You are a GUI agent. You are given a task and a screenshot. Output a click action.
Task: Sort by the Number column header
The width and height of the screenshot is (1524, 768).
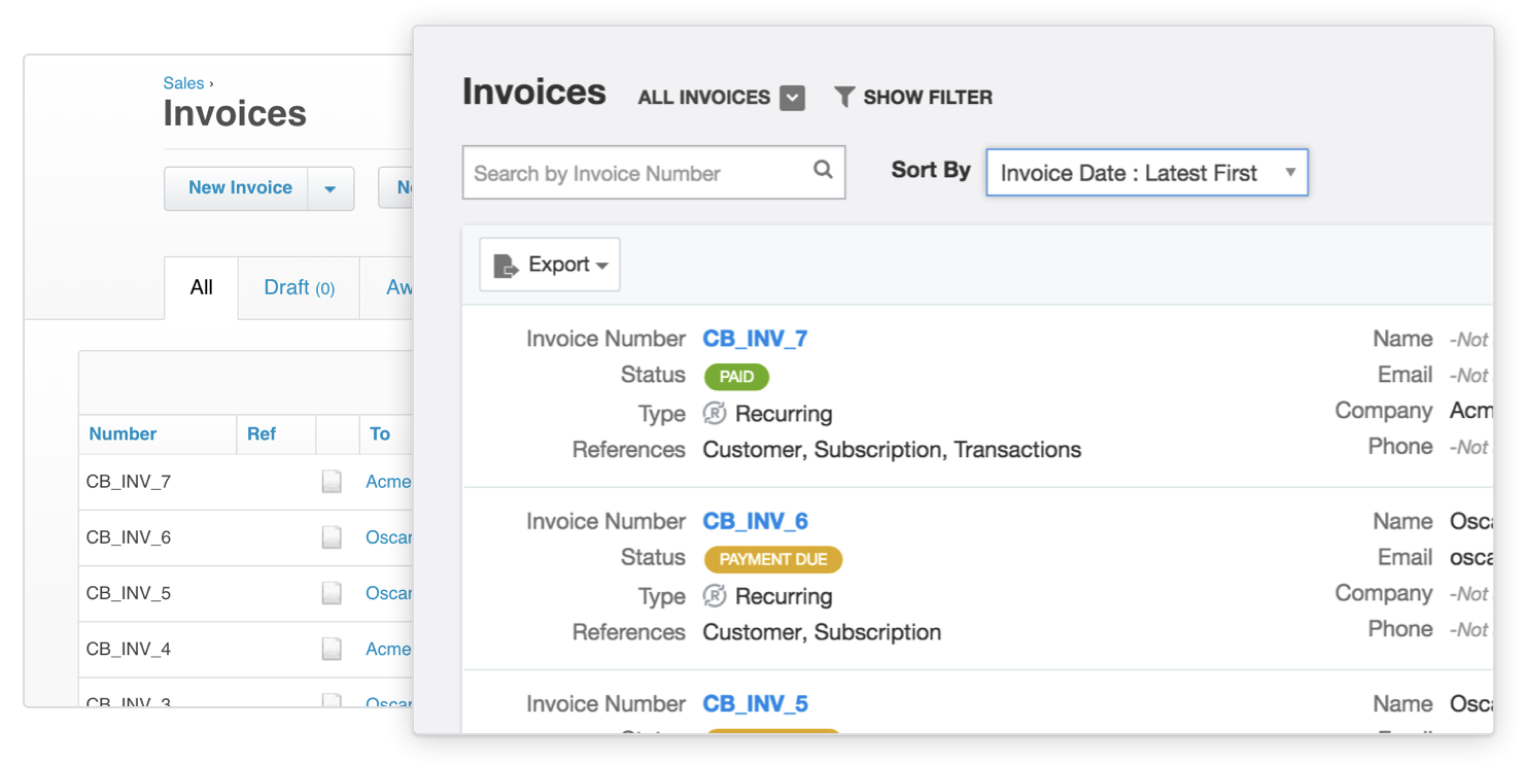coord(122,434)
